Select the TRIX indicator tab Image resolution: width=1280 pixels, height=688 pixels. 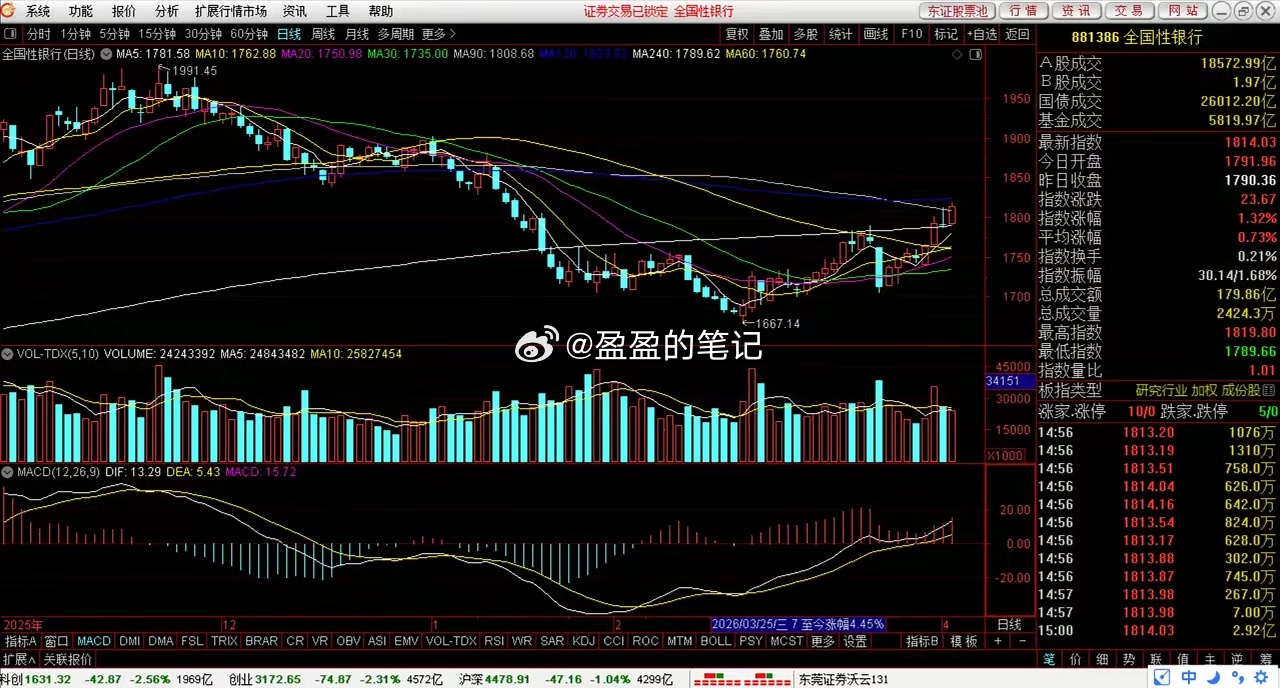click(224, 641)
